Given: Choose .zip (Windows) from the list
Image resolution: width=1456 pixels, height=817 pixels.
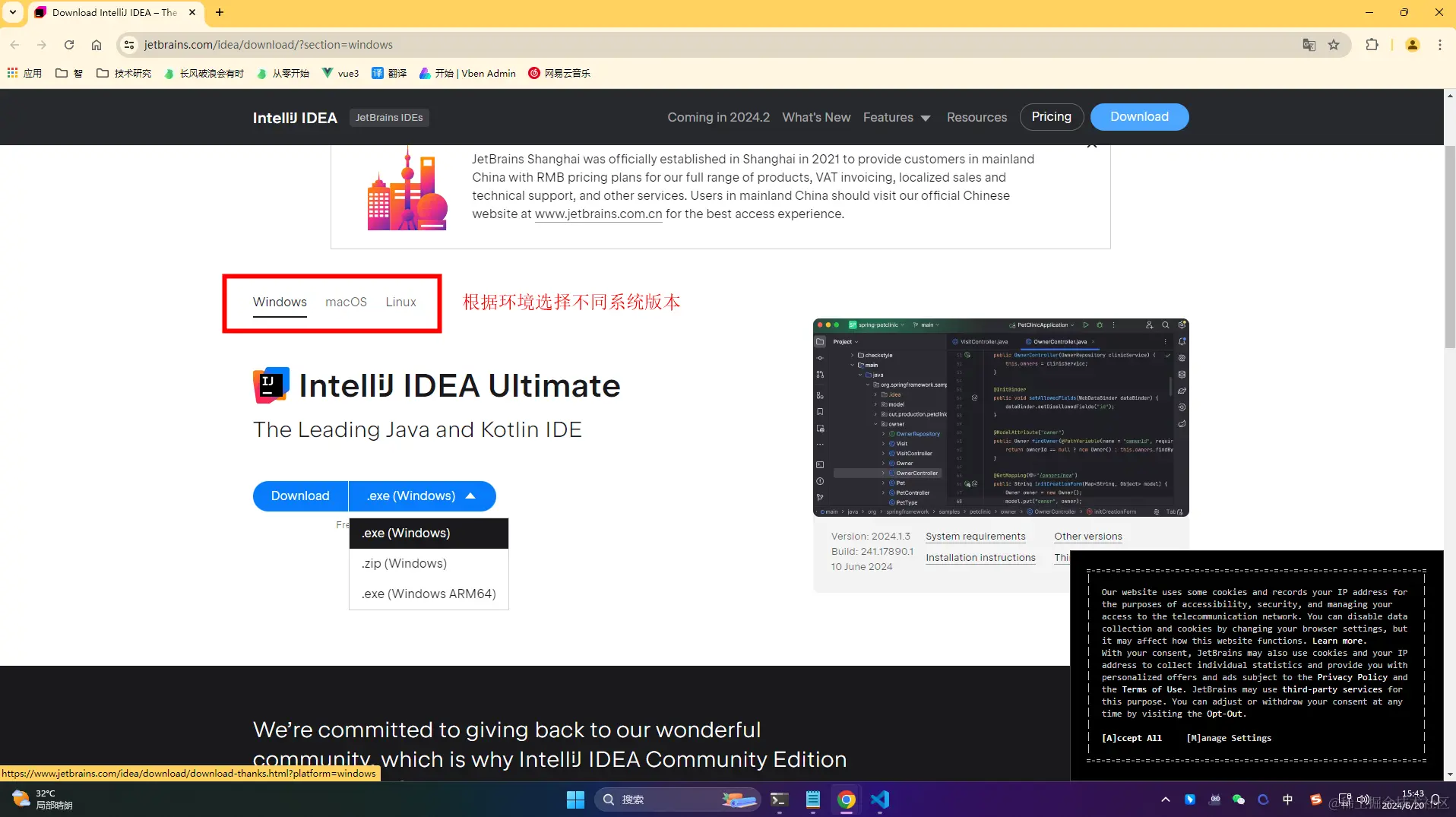Looking at the screenshot, I should pos(429,563).
